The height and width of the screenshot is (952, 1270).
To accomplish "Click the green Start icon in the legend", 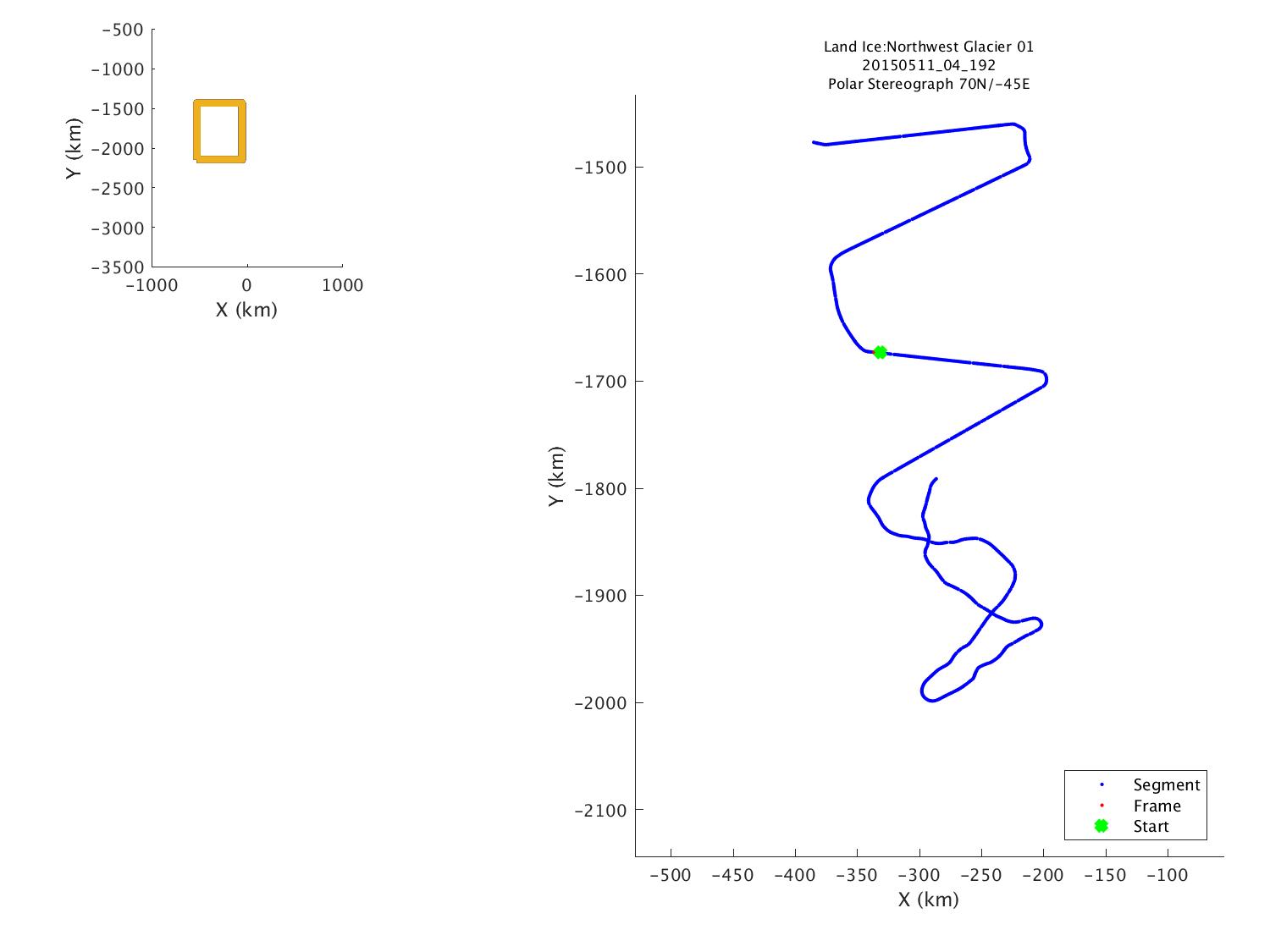I will pyautogui.click(x=1101, y=826).
